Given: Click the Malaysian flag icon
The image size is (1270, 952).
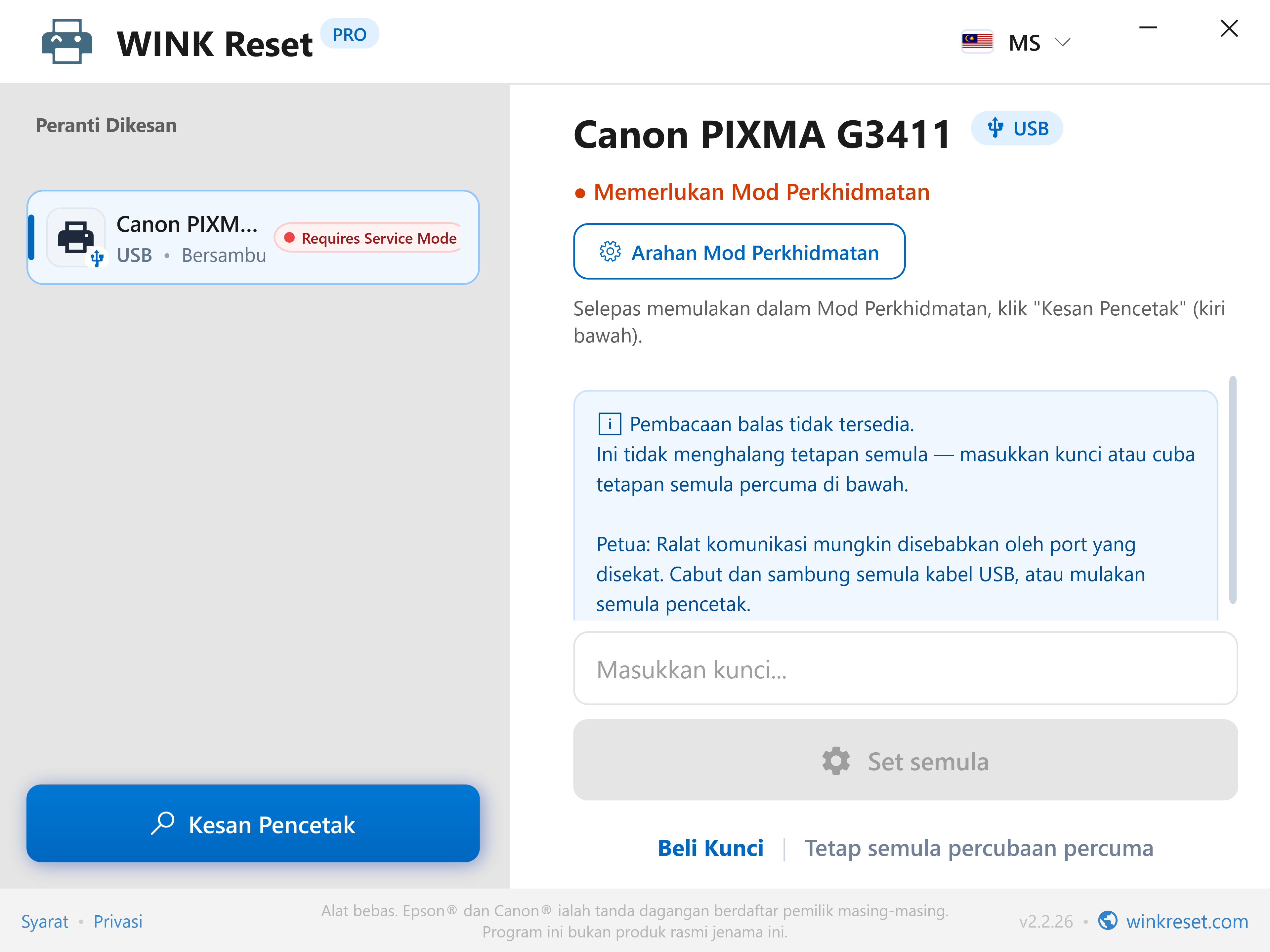Looking at the screenshot, I should pos(977,42).
